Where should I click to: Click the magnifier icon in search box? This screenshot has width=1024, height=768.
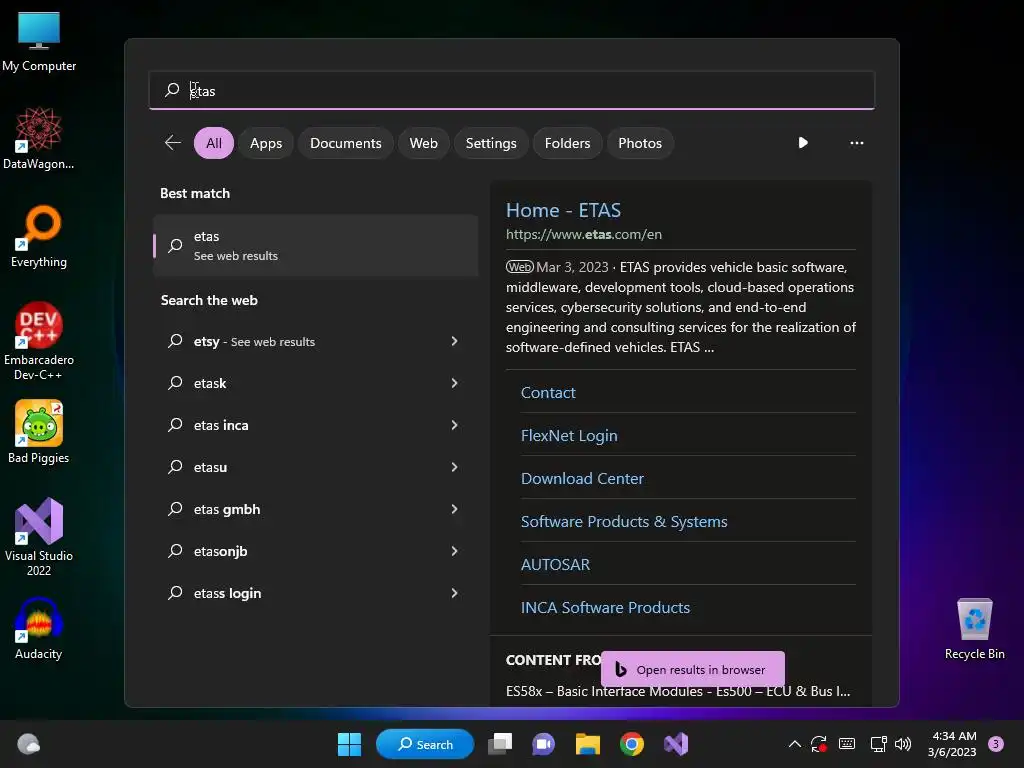point(172,89)
